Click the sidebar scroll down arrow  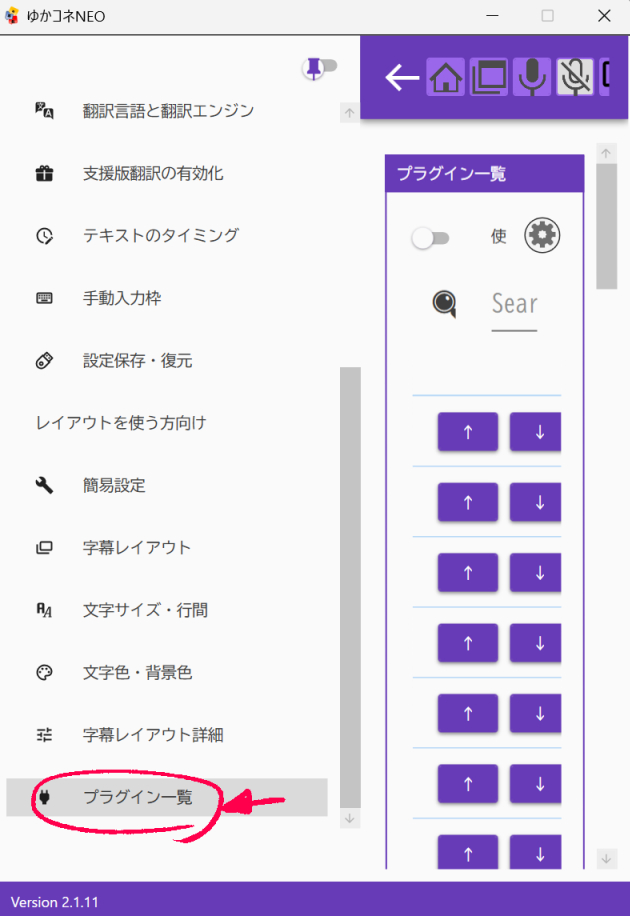tap(349, 818)
